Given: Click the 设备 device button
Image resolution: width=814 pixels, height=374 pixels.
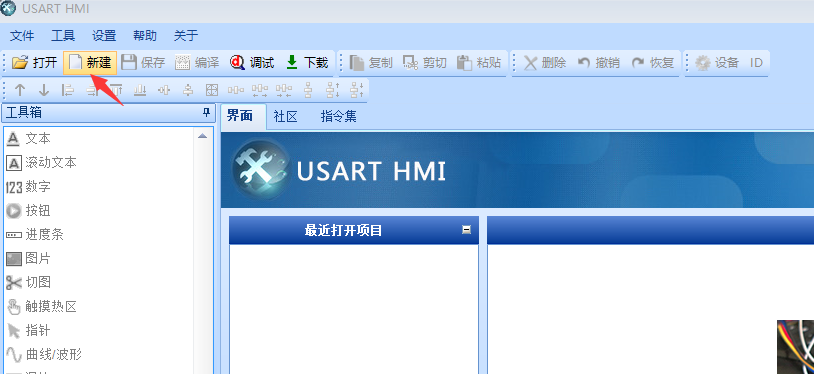Looking at the screenshot, I should (716, 63).
